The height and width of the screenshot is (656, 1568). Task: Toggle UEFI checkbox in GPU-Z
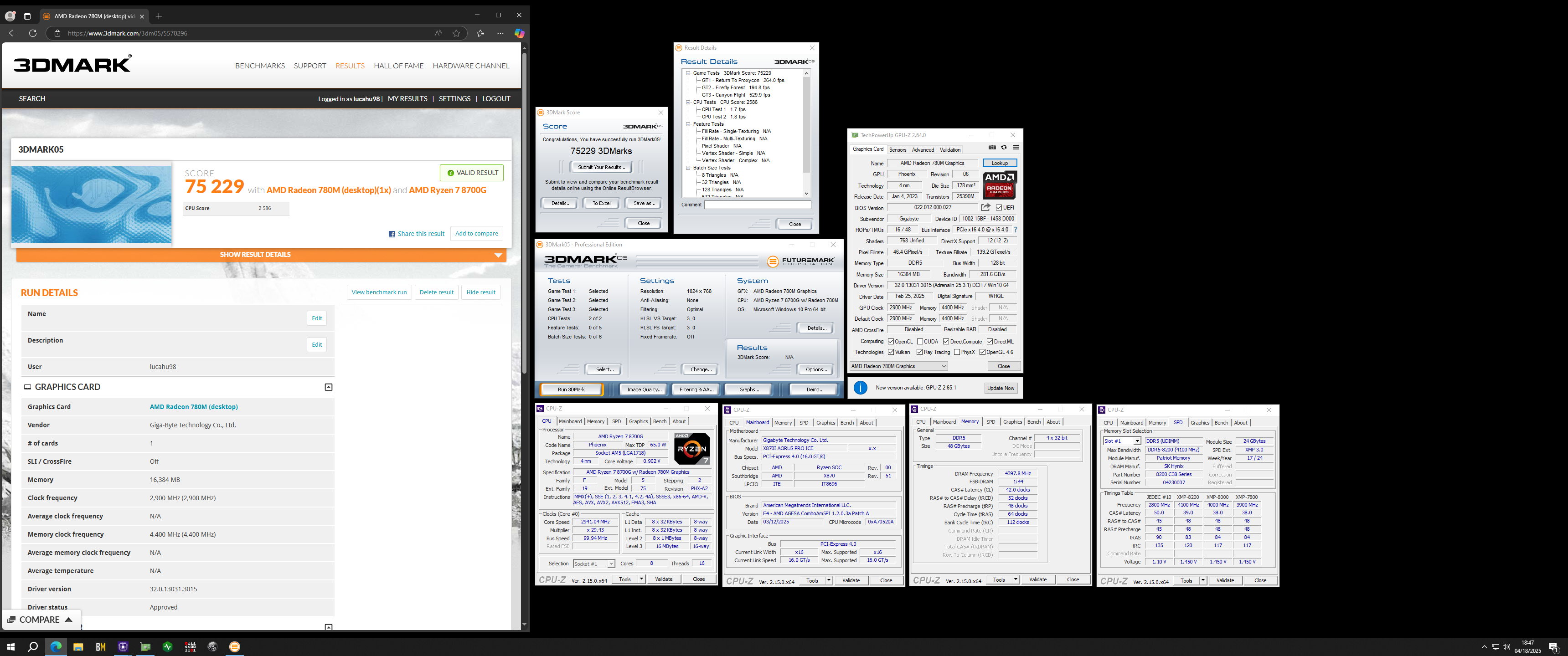click(x=999, y=208)
